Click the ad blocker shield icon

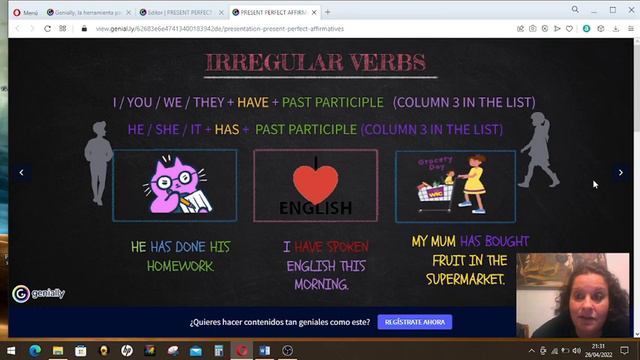coord(545,29)
